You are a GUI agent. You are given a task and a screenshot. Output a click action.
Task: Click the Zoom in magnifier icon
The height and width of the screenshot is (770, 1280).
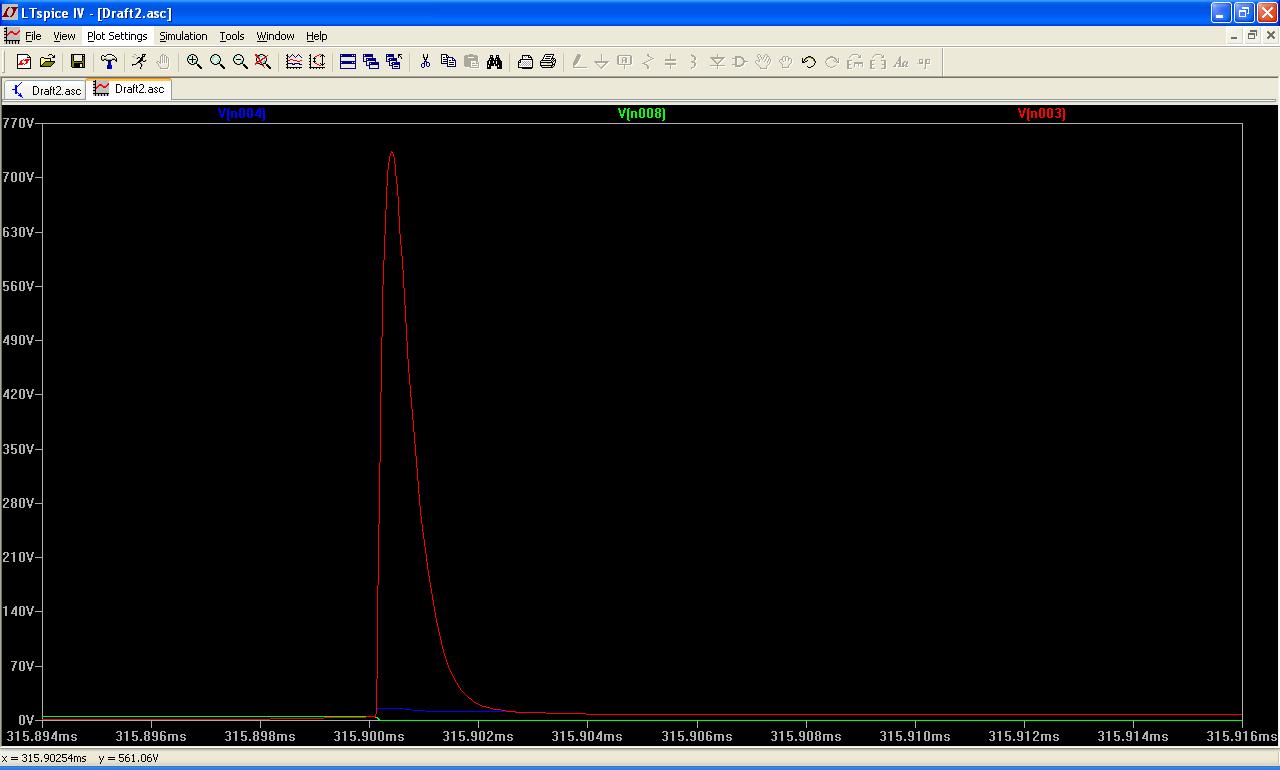point(194,62)
